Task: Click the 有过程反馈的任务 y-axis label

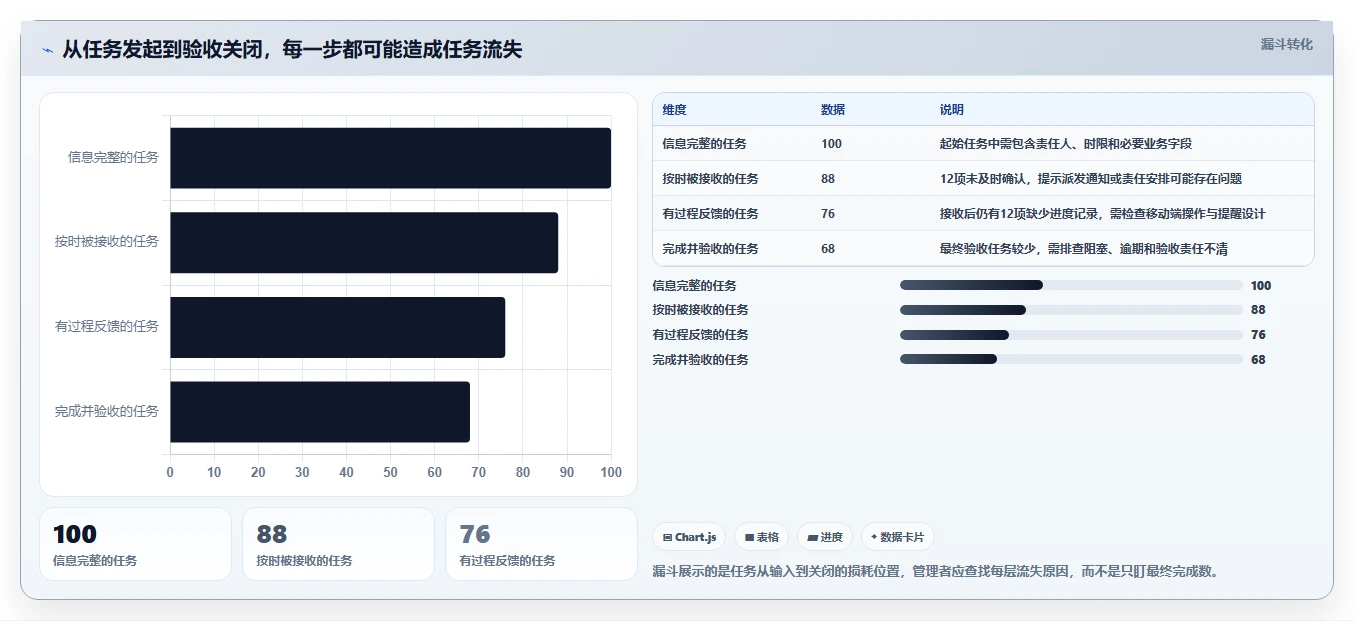Action: [x=107, y=326]
